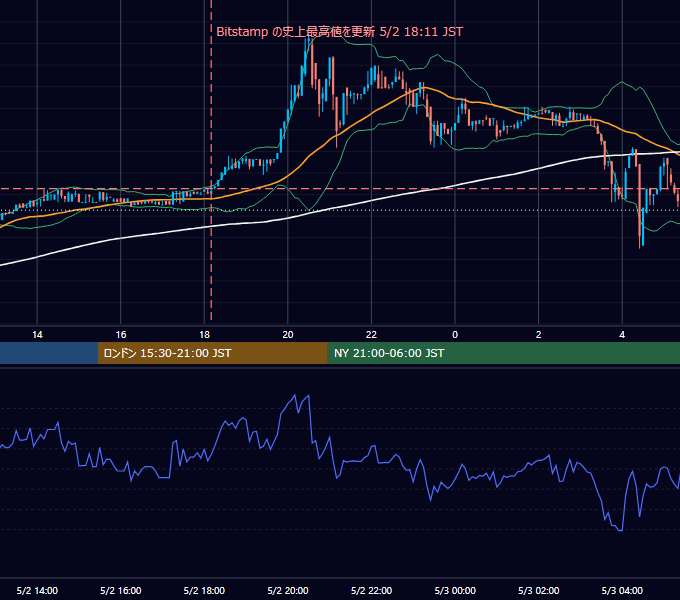Click the 0 hour axis label
The image size is (680, 600).
click(455, 335)
